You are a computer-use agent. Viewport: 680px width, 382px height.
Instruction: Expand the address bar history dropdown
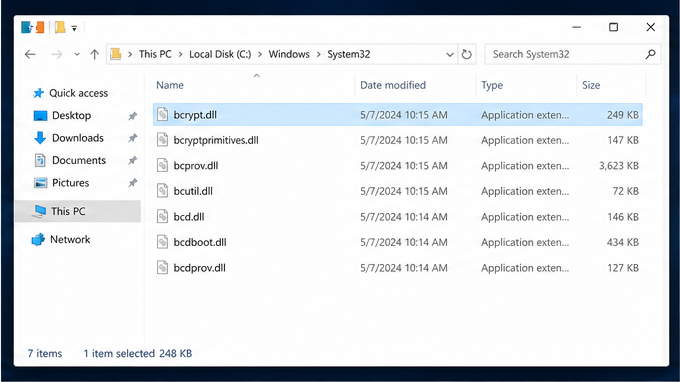coord(450,55)
